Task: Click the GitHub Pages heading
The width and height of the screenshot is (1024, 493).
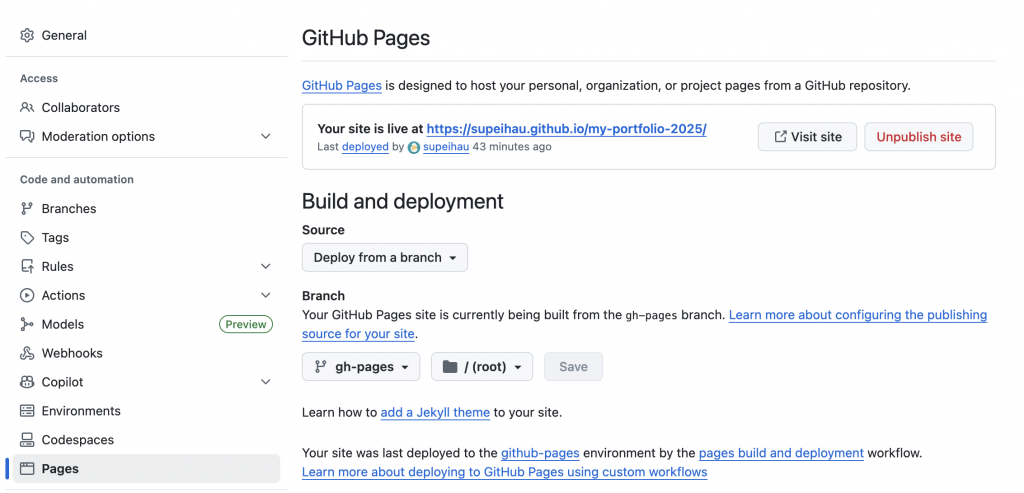Action: tap(366, 38)
